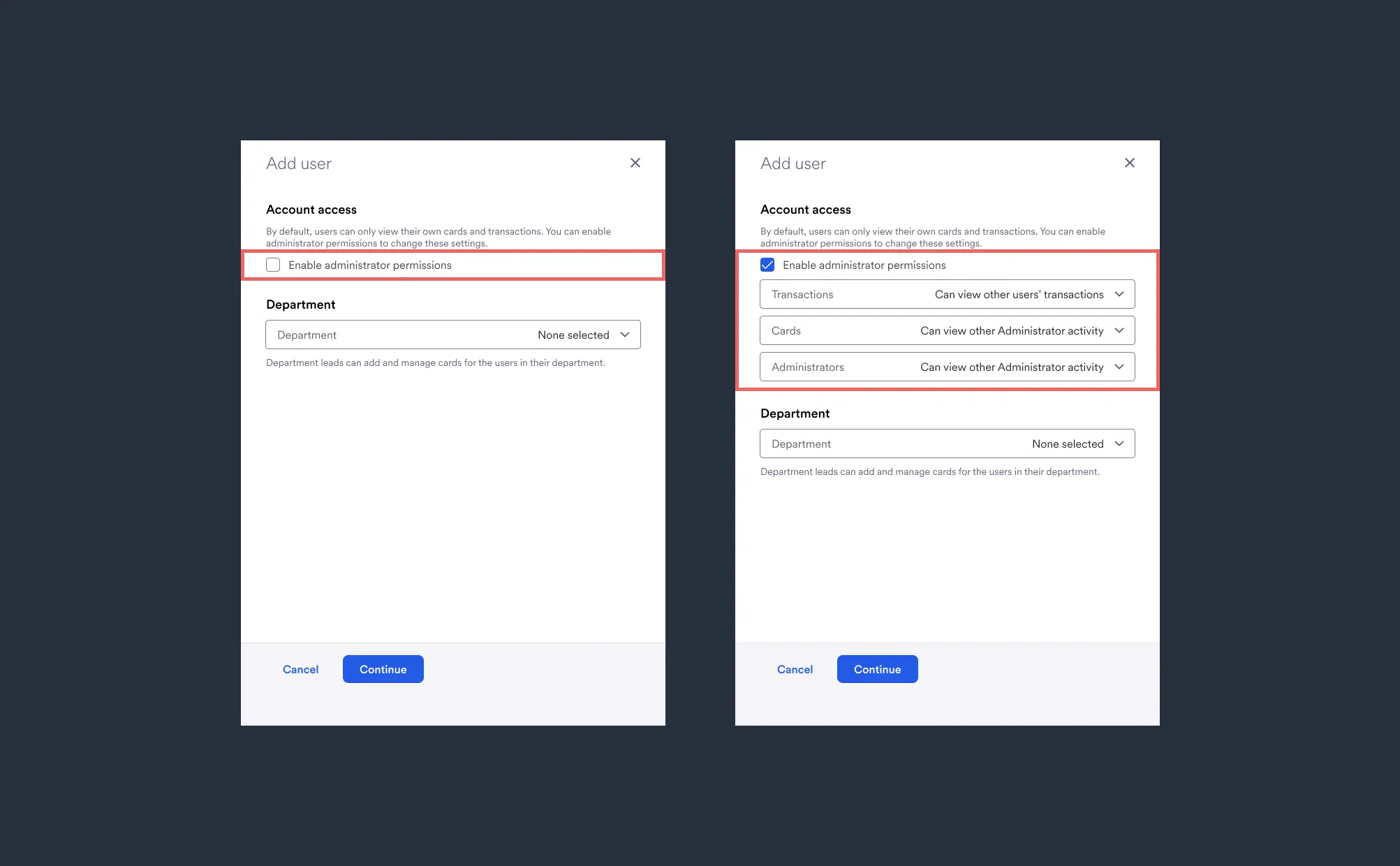Click the chevron on the Administrators field
Image resolution: width=1400 pixels, height=866 pixels.
point(1119,367)
